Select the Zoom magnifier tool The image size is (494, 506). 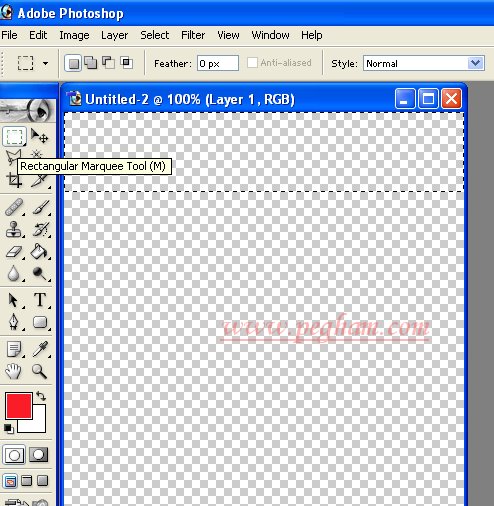click(39, 371)
